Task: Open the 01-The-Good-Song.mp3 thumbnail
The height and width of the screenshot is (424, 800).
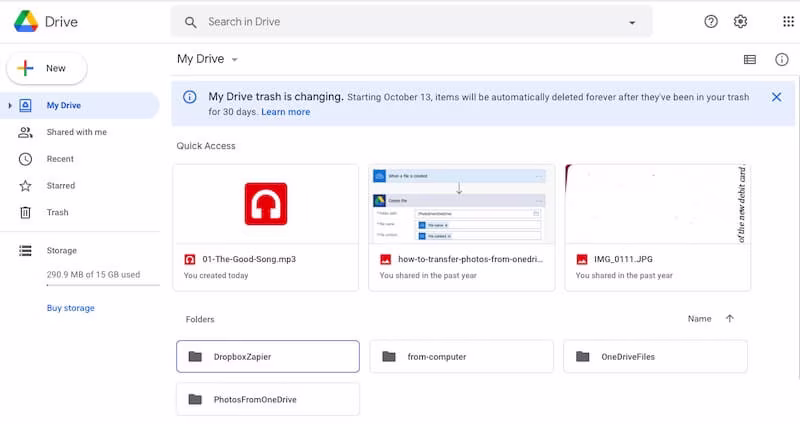Action: click(266, 204)
